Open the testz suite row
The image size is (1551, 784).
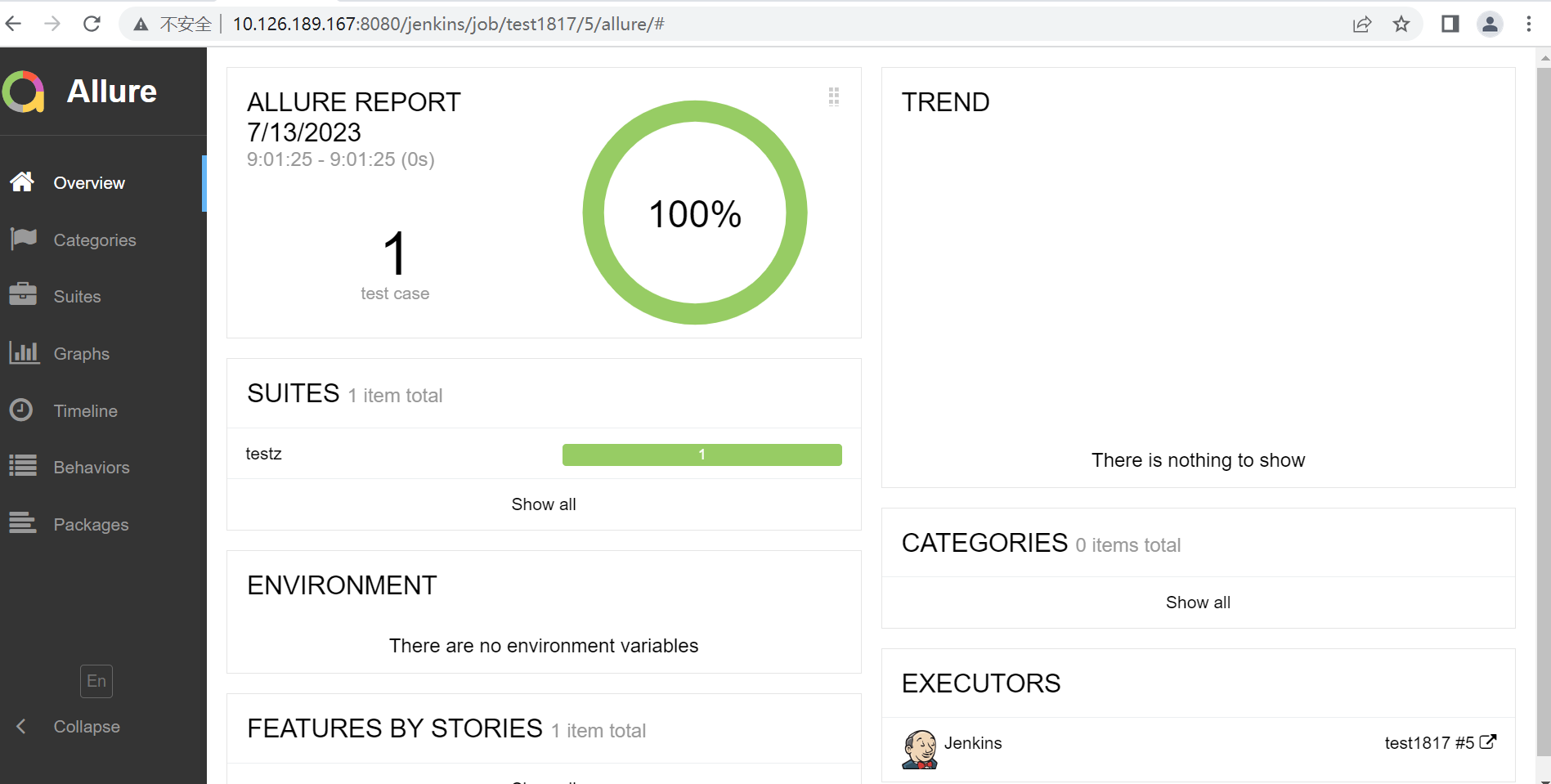pyautogui.click(x=264, y=454)
